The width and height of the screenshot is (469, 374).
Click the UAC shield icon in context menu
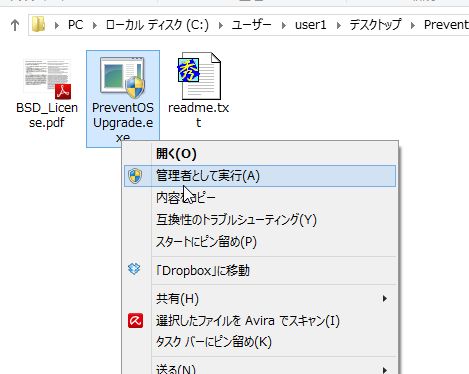135,176
